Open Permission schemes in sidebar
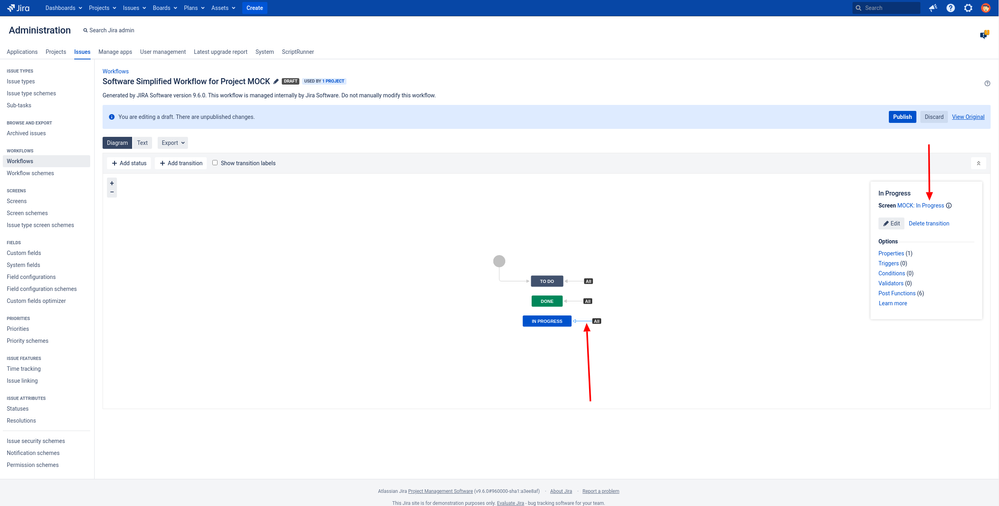The image size is (999, 506). coord(32,465)
